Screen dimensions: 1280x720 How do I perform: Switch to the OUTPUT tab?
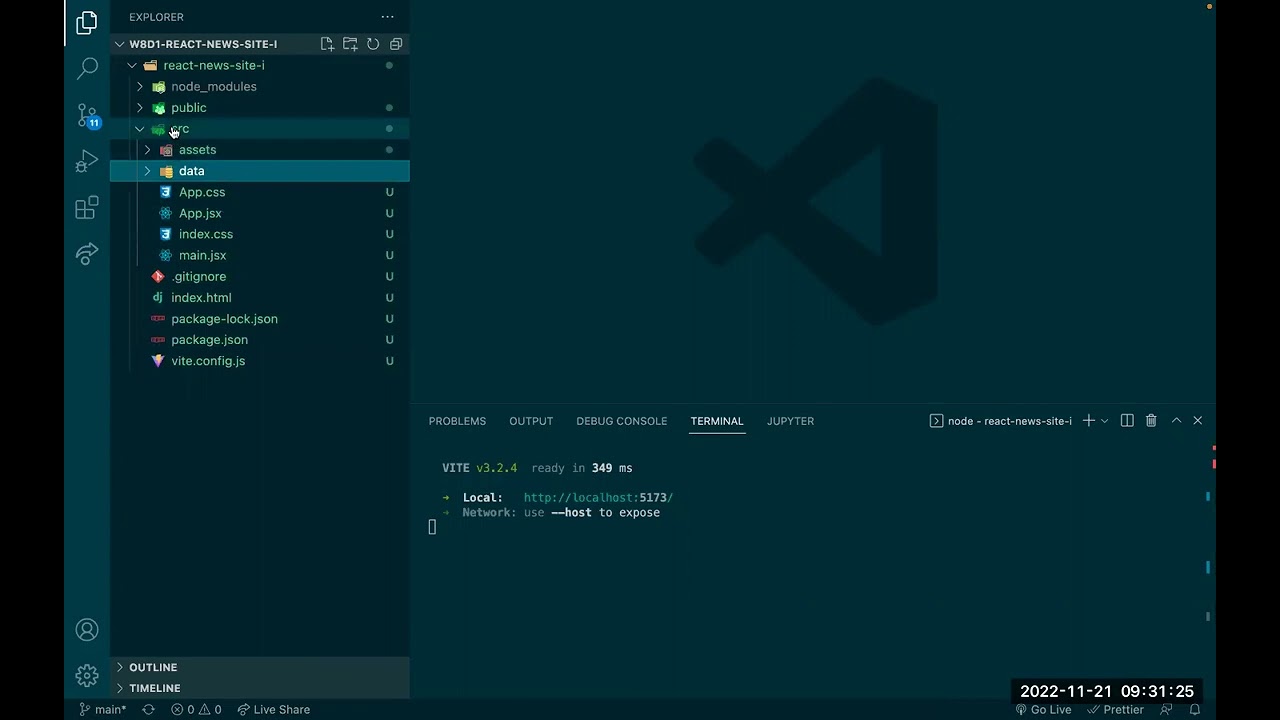coord(531,421)
